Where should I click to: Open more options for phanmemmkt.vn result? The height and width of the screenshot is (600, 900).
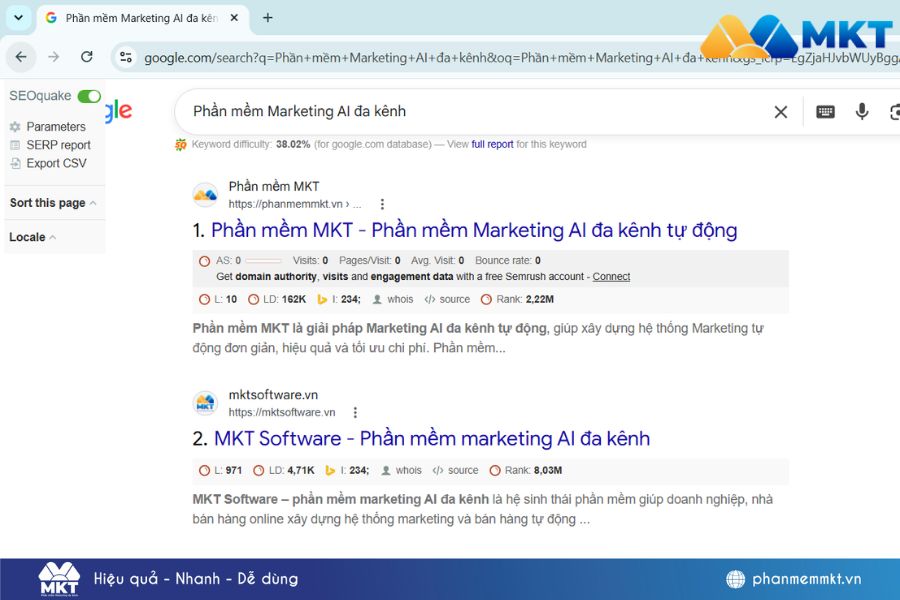[x=382, y=204]
